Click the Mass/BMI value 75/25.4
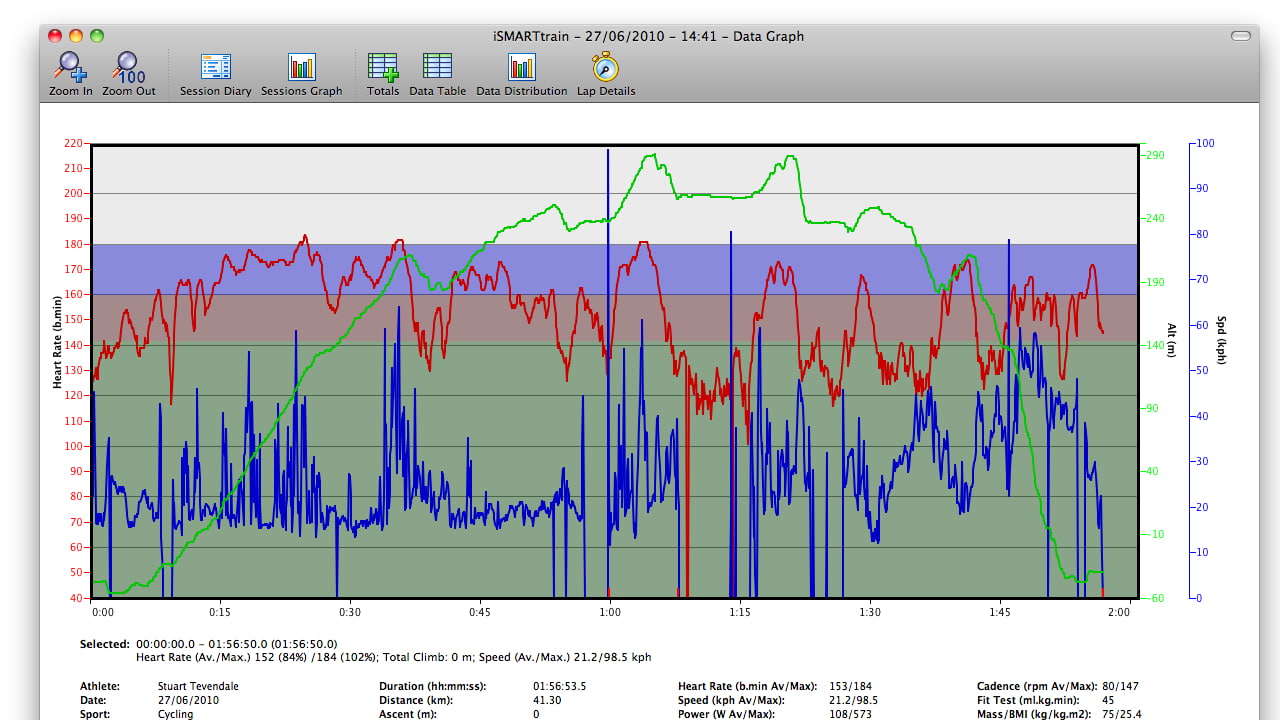 tap(1122, 714)
